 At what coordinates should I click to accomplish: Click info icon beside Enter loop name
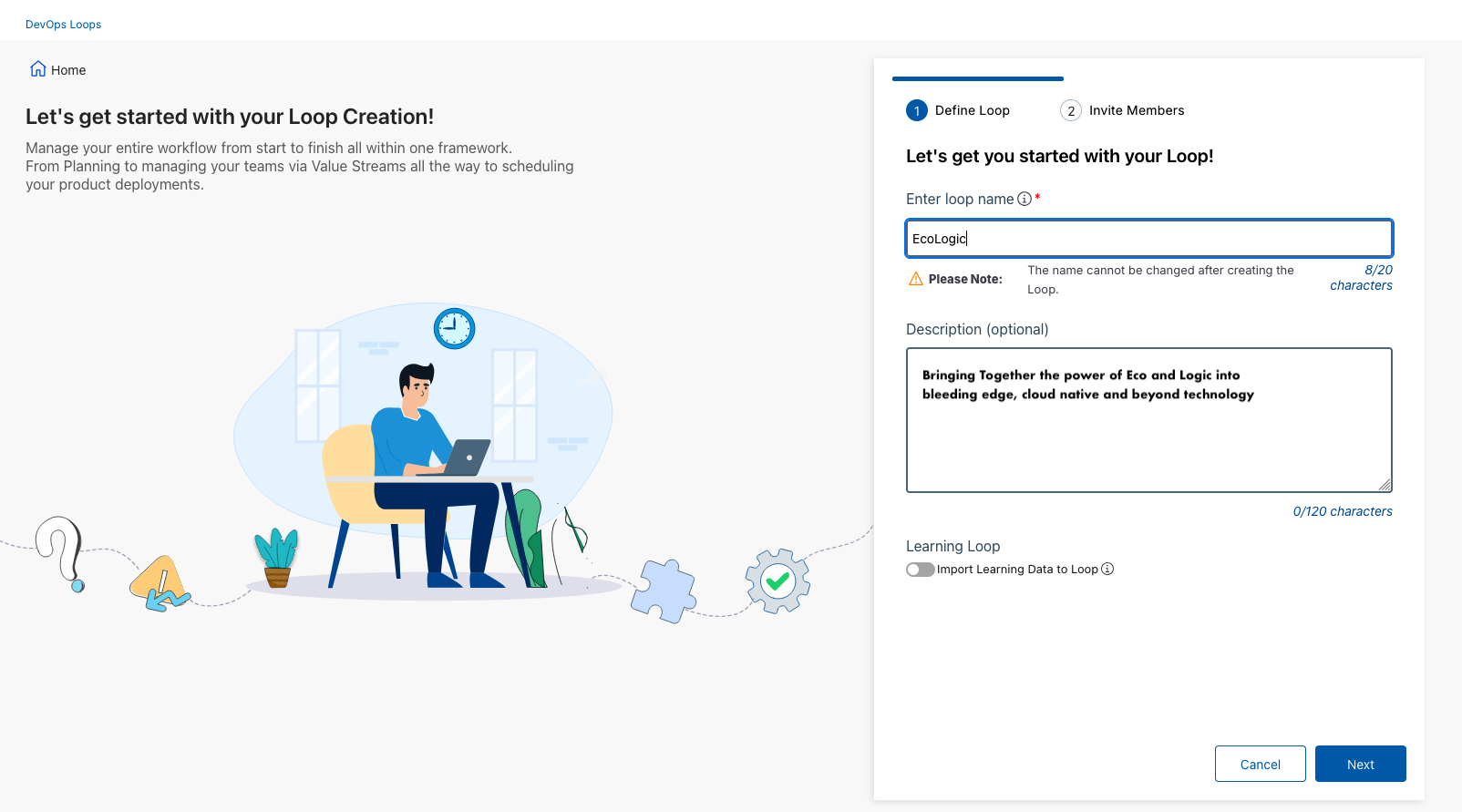click(1024, 199)
